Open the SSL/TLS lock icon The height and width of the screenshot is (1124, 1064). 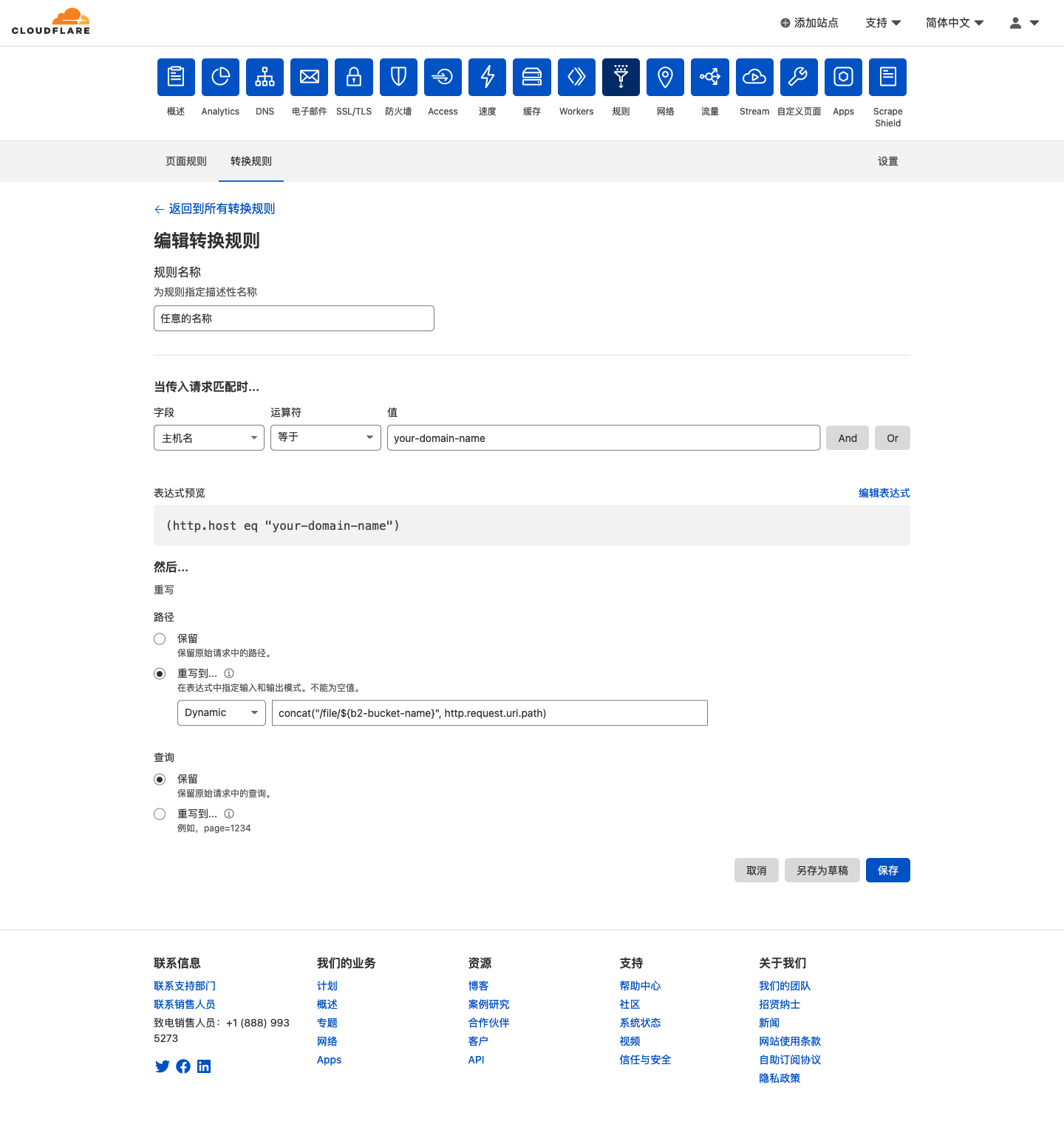coord(354,77)
